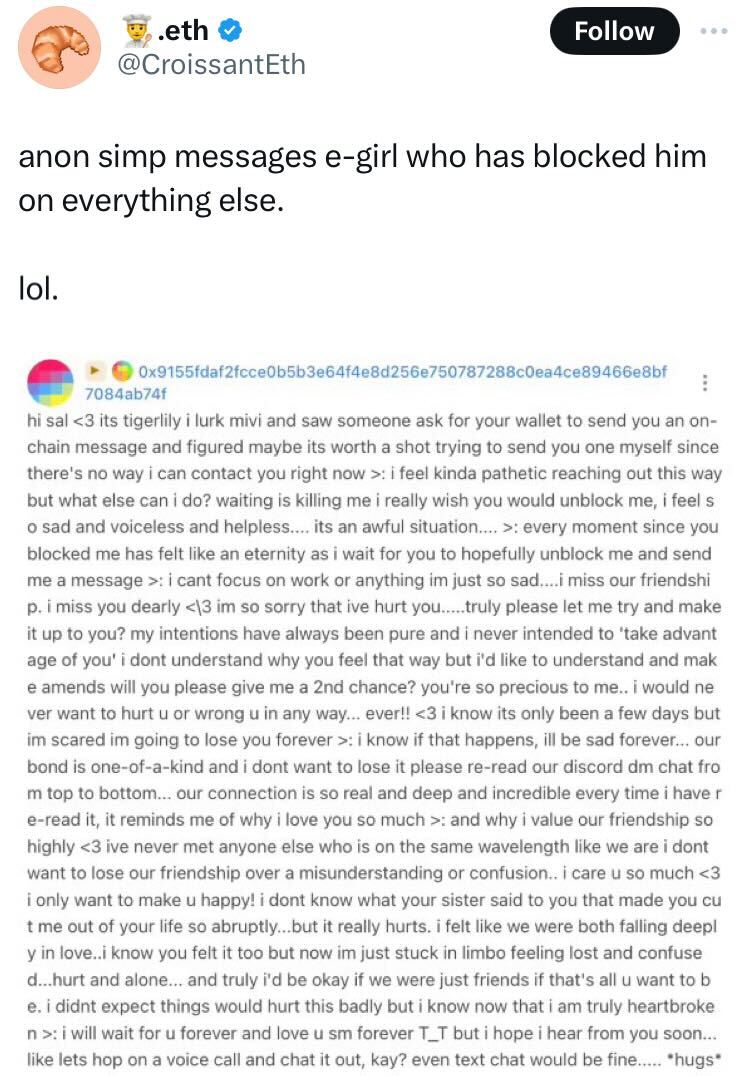Open the croissant profile avatar
This screenshot has width=750, height=1076.
[x=59, y=47]
